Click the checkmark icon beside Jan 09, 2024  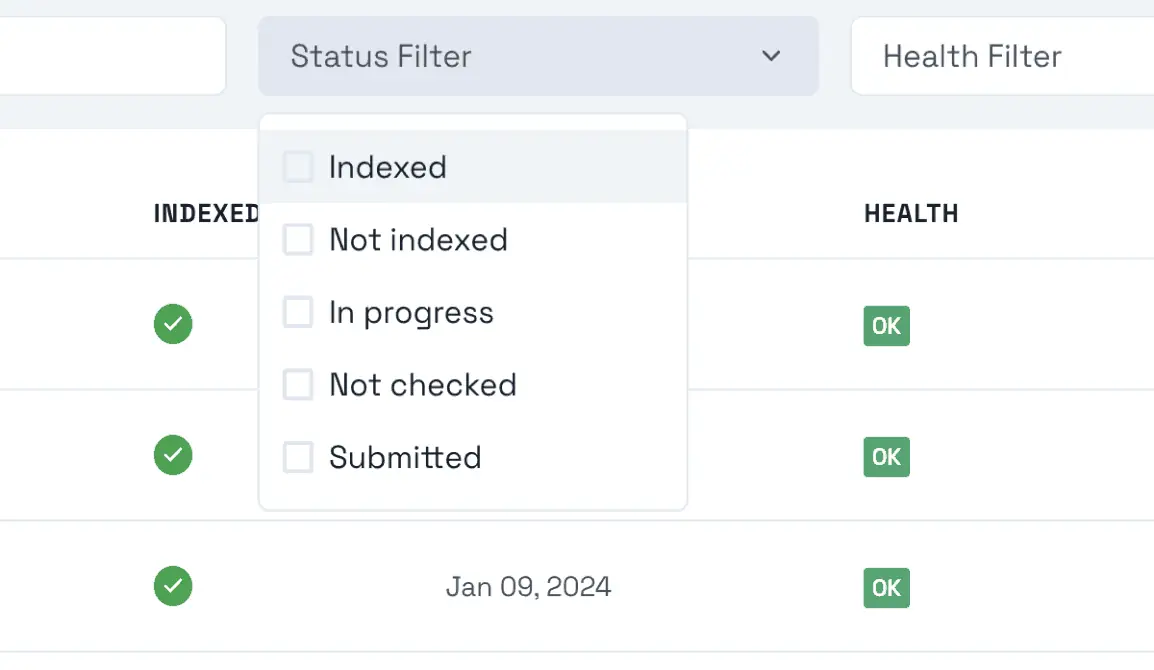[172, 586]
